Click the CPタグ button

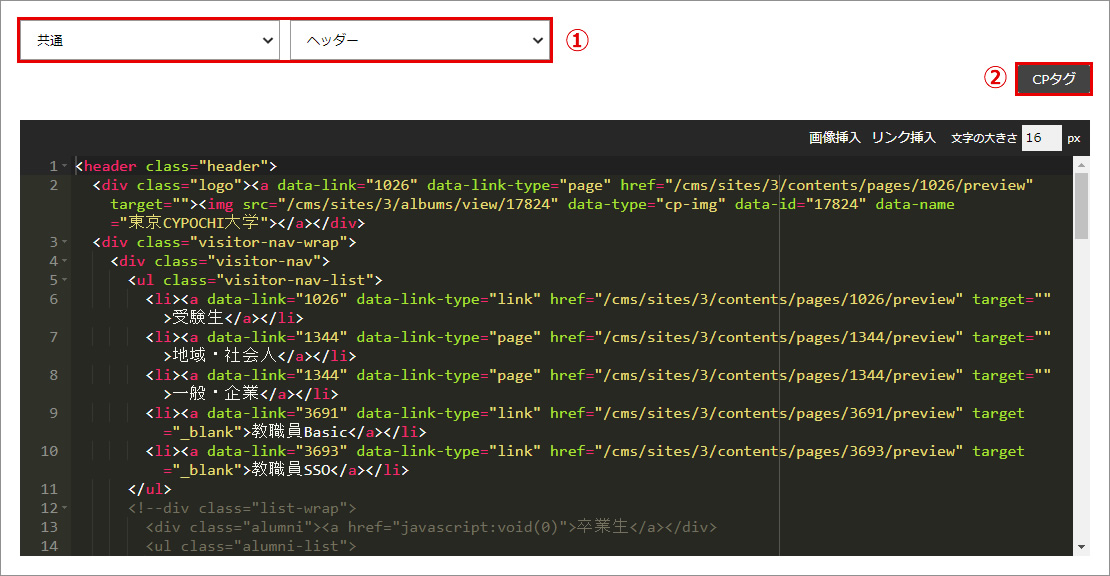click(1053, 79)
